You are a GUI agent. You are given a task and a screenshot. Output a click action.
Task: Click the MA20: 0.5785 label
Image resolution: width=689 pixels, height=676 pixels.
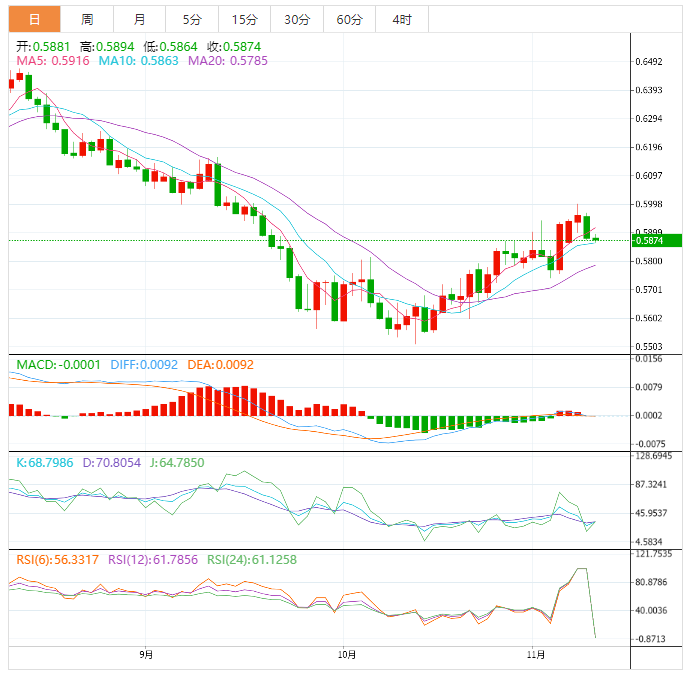point(228,61)
